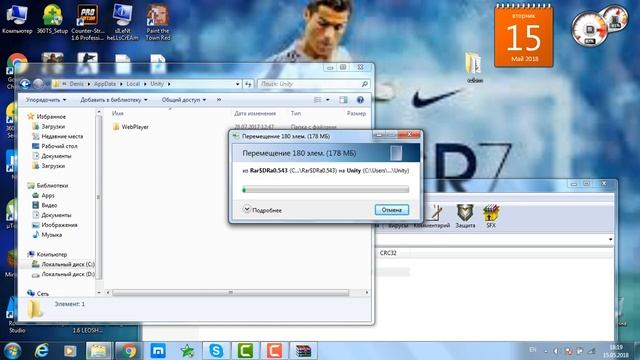Change the view mode icon in the Explorer toolbar
Viewport: 640px width, 360px height.
318,100
